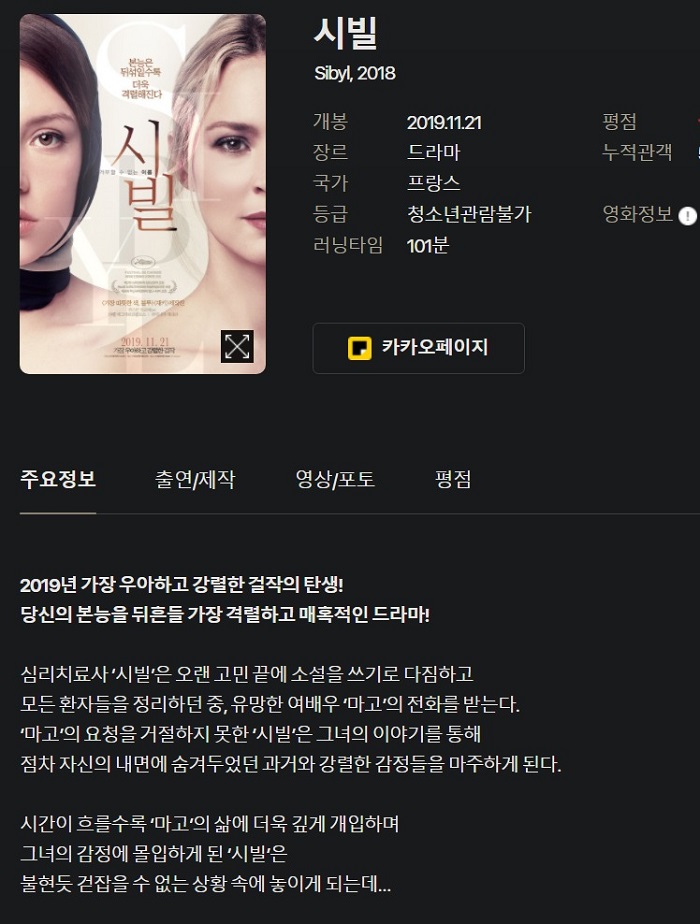Click the 영화정보 label

(x=638, y=214)
